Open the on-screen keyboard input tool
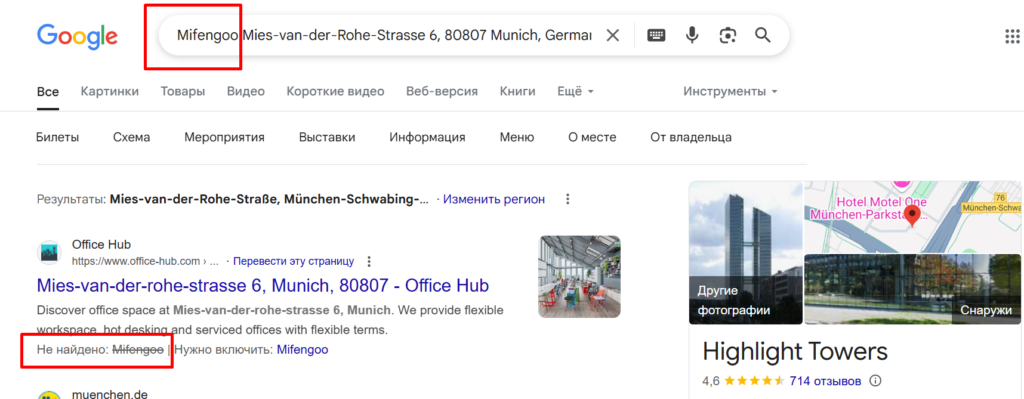The height and width of the screenshot is (399, 1024). (656, 35)
